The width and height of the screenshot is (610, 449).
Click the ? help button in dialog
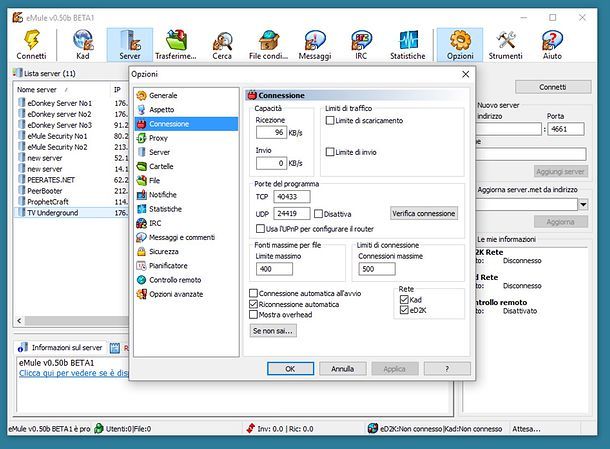tap(447, 368)
